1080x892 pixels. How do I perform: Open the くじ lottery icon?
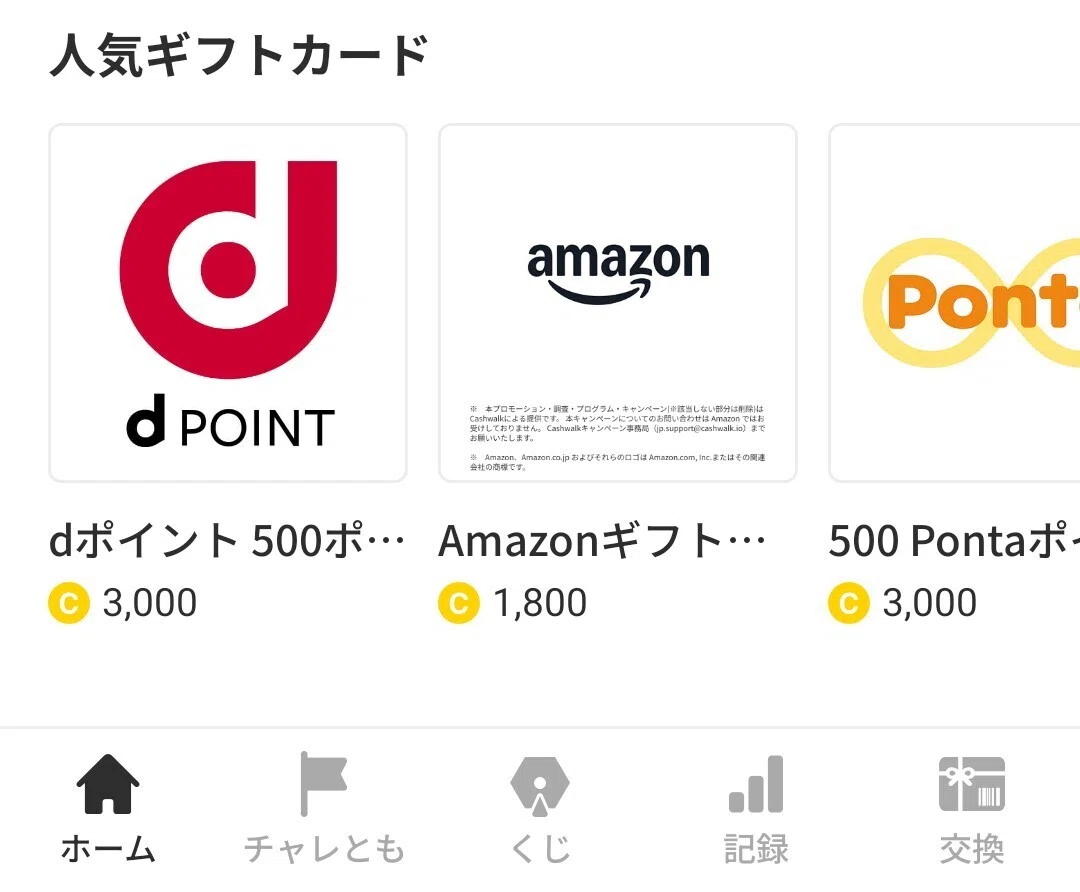coord(540,785)
